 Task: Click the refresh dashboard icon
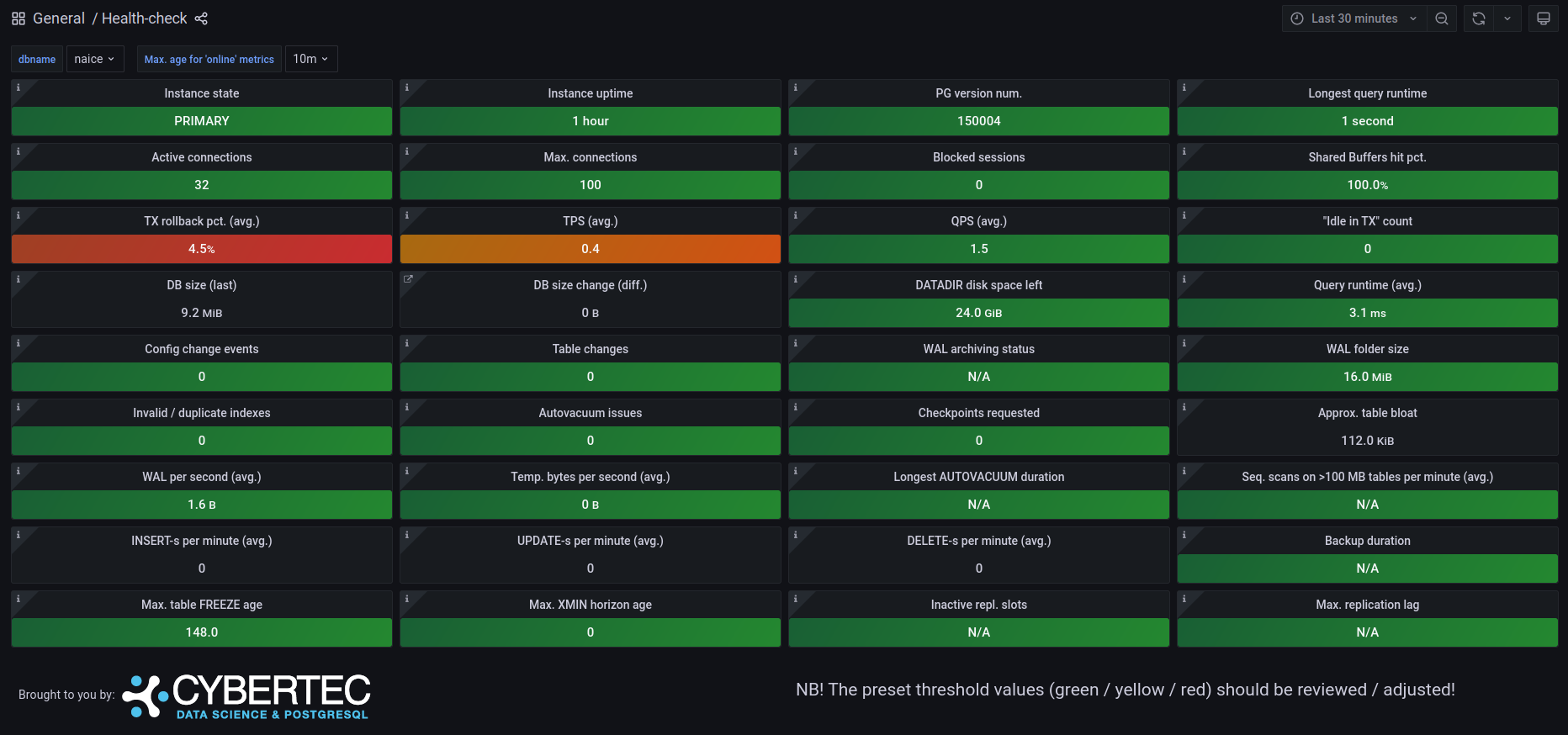[x=1479, y=19]
